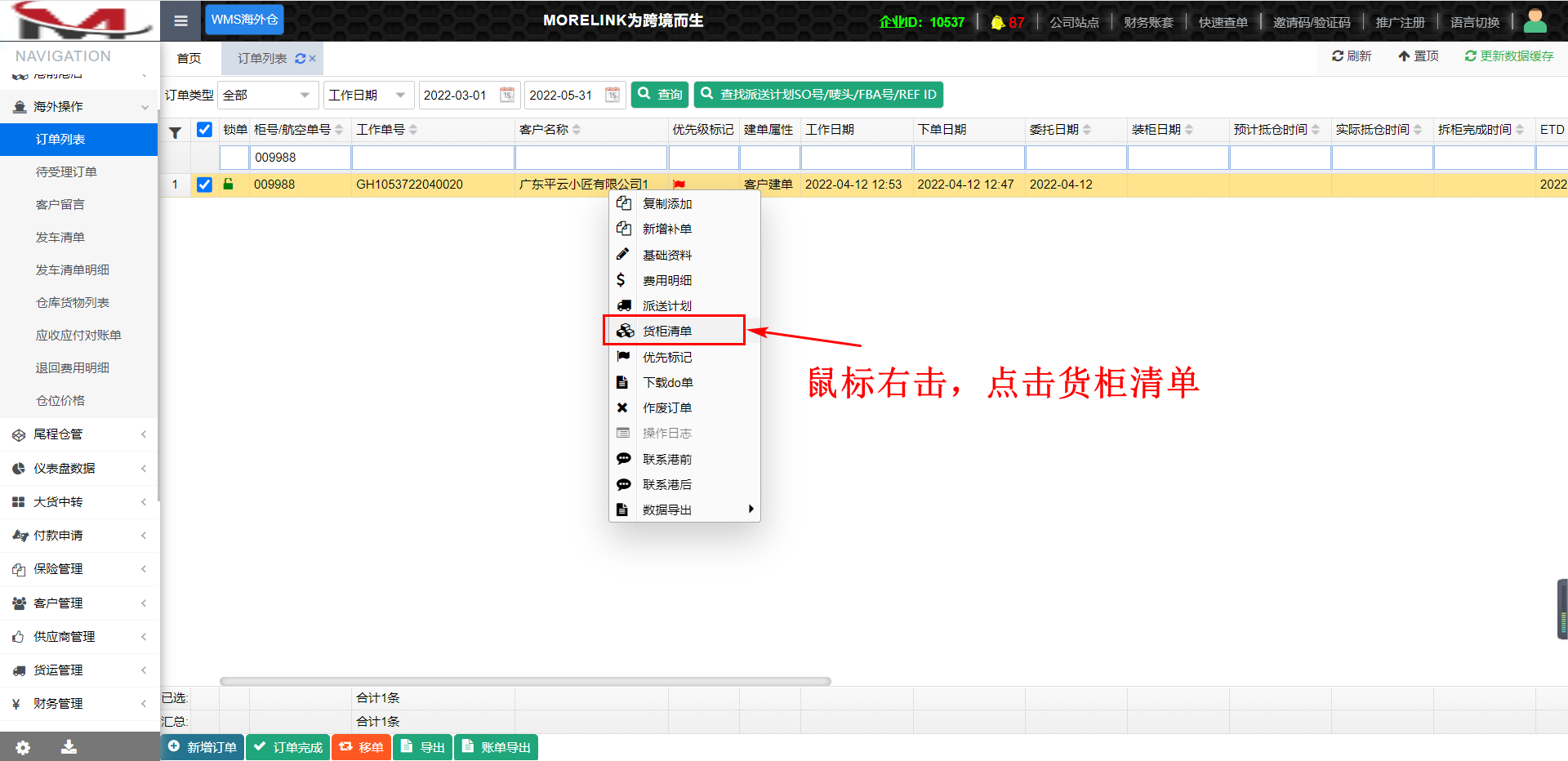Click the red priority flag in row 1
Screen dimensions: 1568x761
click(679, 185)
